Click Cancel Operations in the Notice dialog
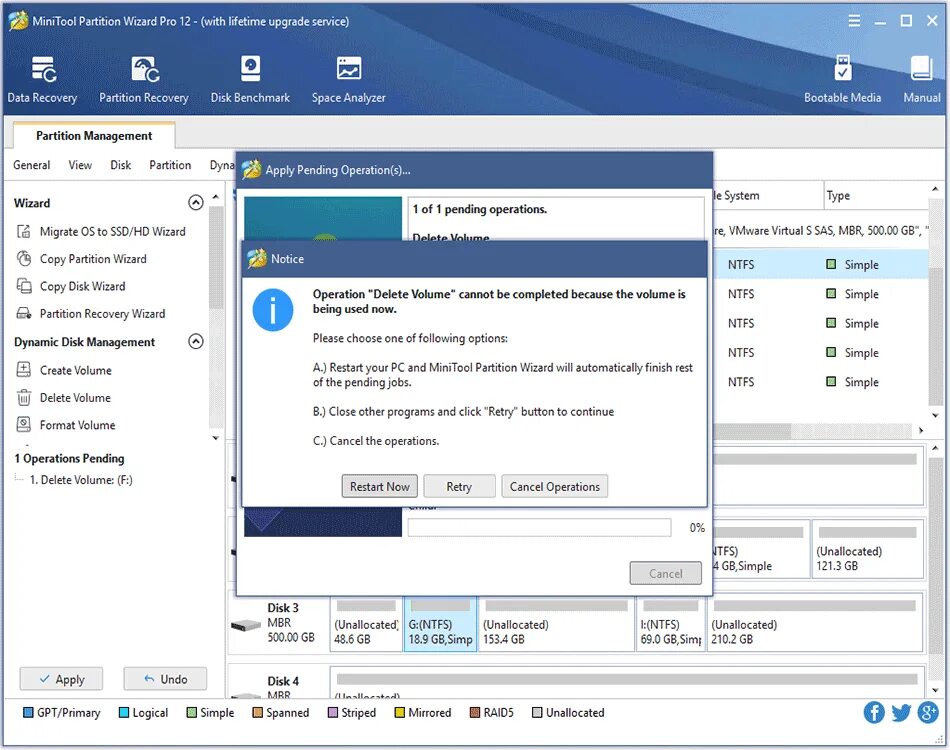 tap(554, 486)
